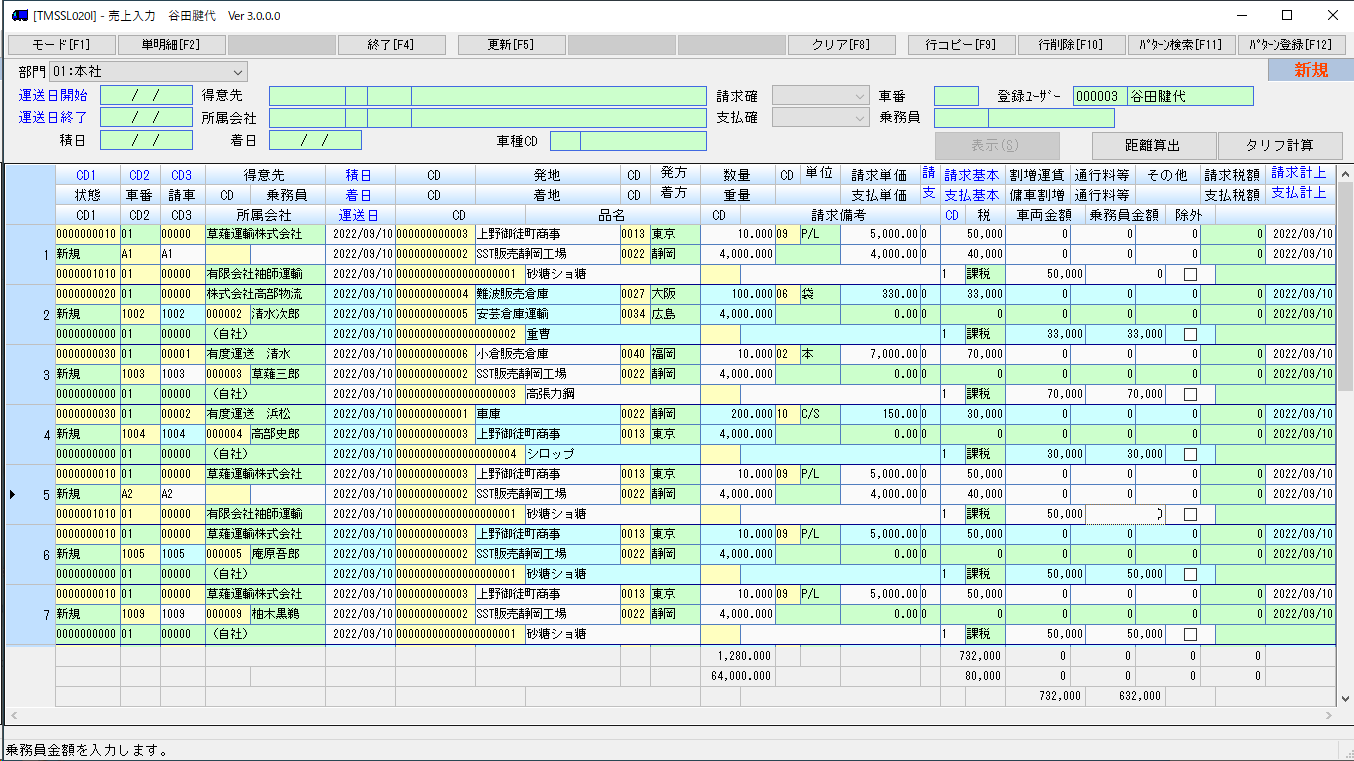This screenshot has height=761, width=1354.
Task: Expand the 請求確 dropdown
Action: click(x=820, y=96)
